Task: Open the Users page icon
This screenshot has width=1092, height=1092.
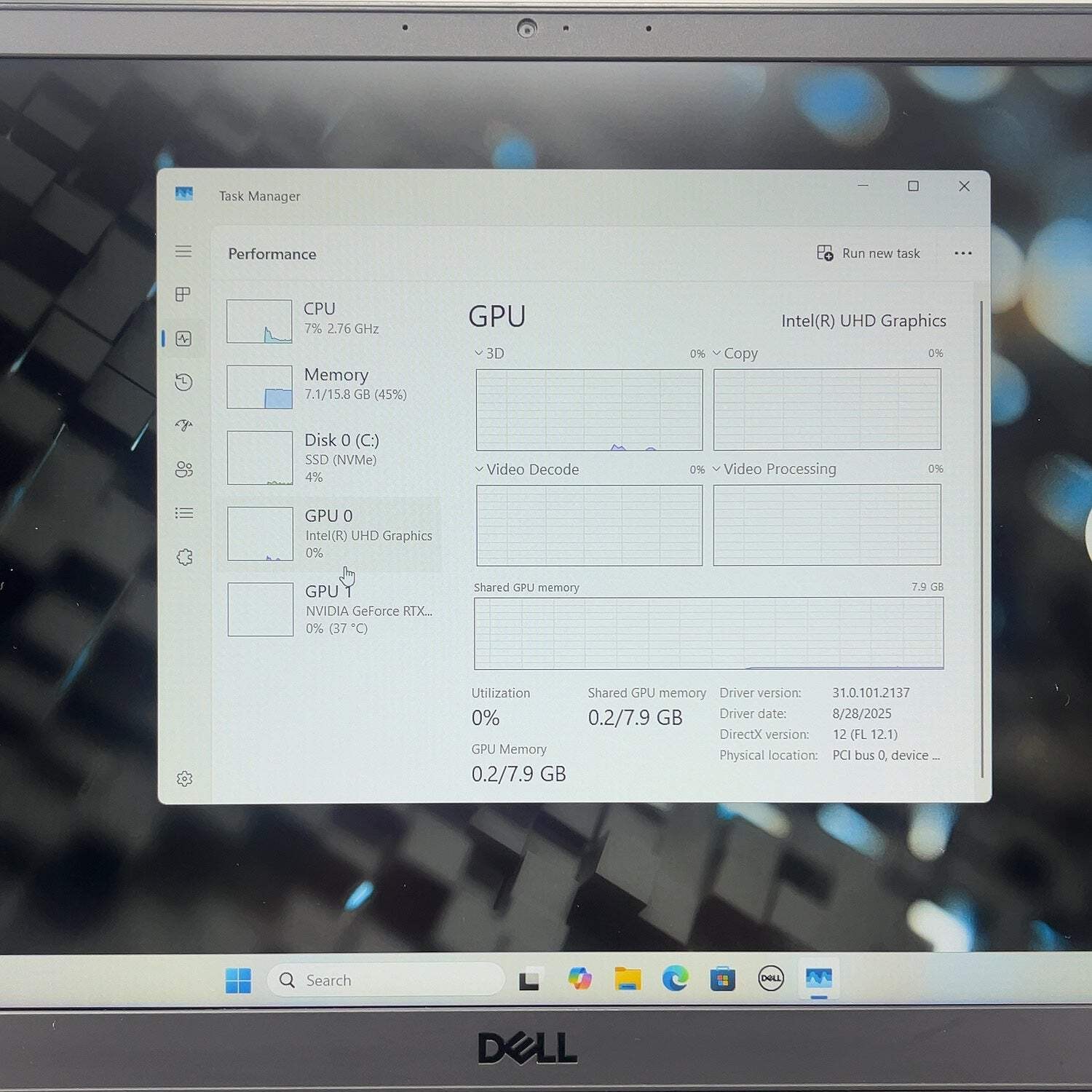Action: click(x=184, y=470)
